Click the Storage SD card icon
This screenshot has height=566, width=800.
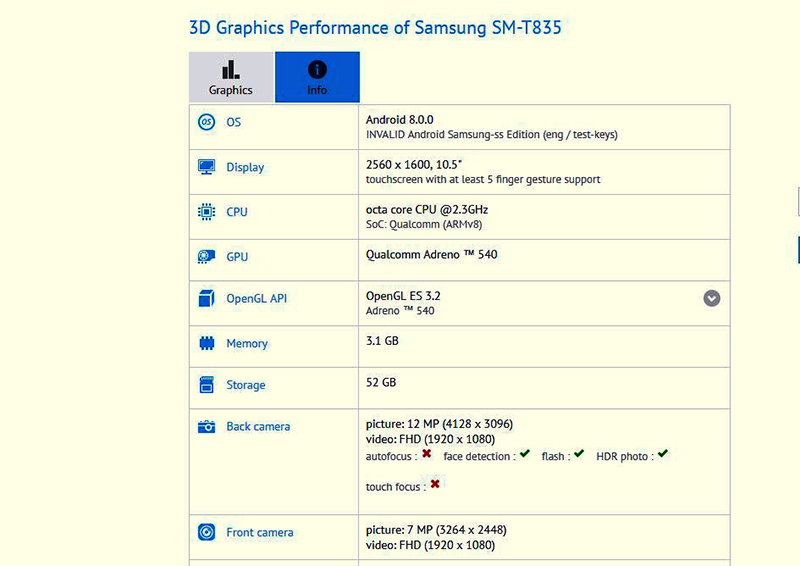[207, 385]
